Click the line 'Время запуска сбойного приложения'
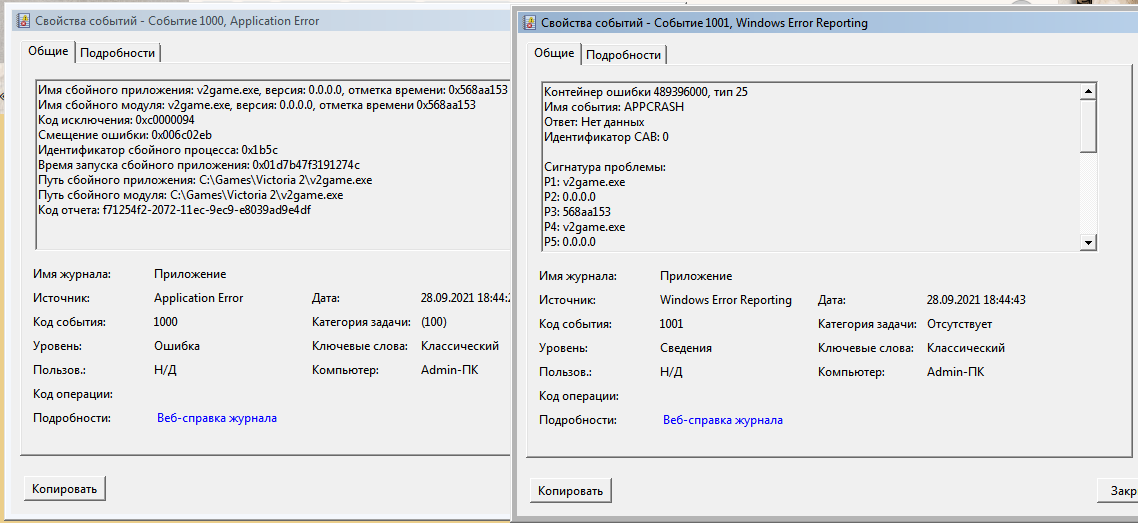This screenshot has height=523, width=1138. pos(199,165)
